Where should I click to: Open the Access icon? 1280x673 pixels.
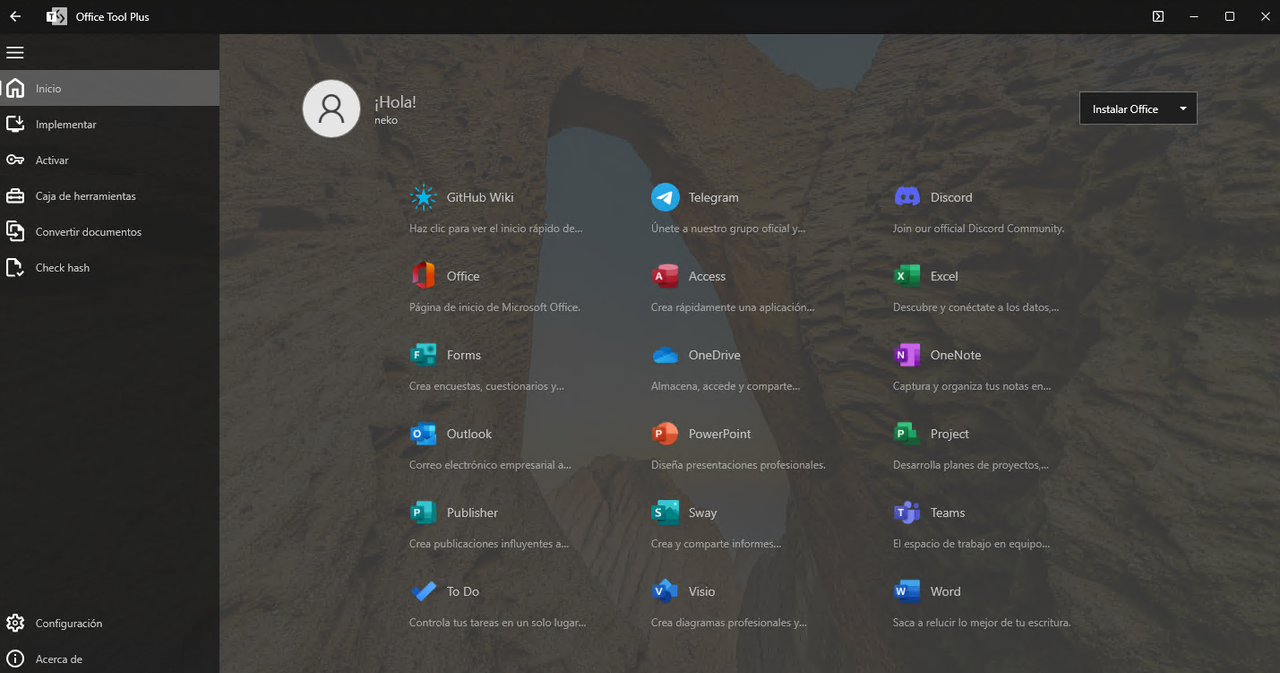tap(665, 275)
